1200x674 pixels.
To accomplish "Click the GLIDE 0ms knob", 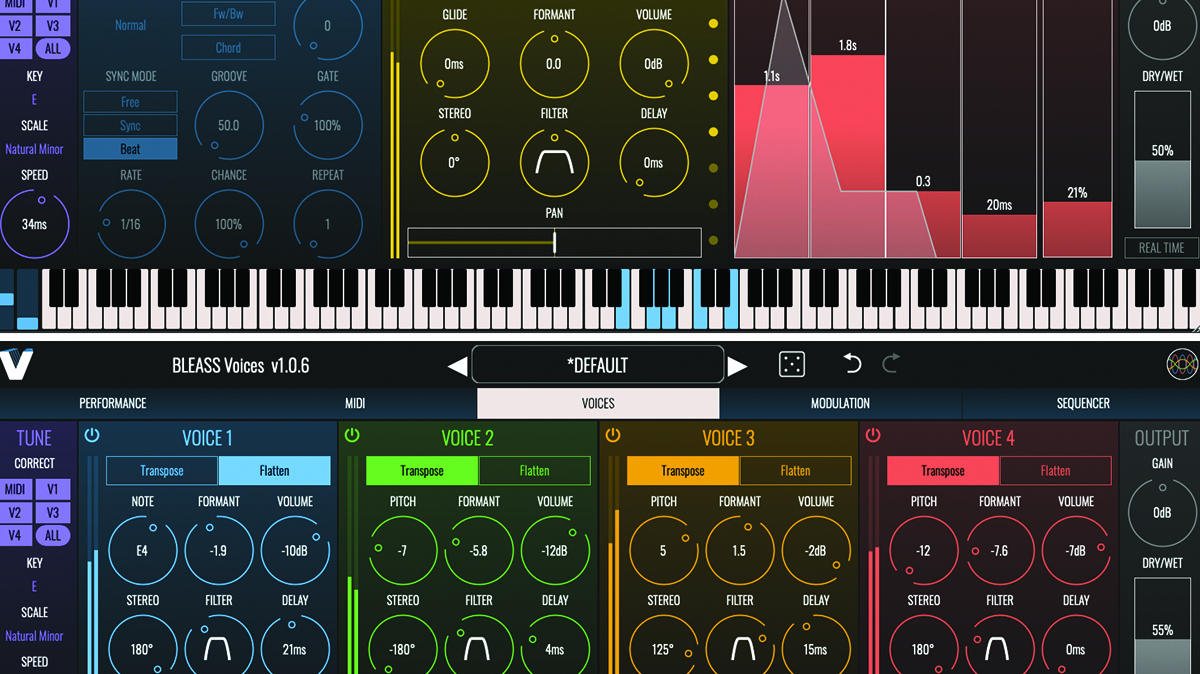I will (454, 63).
